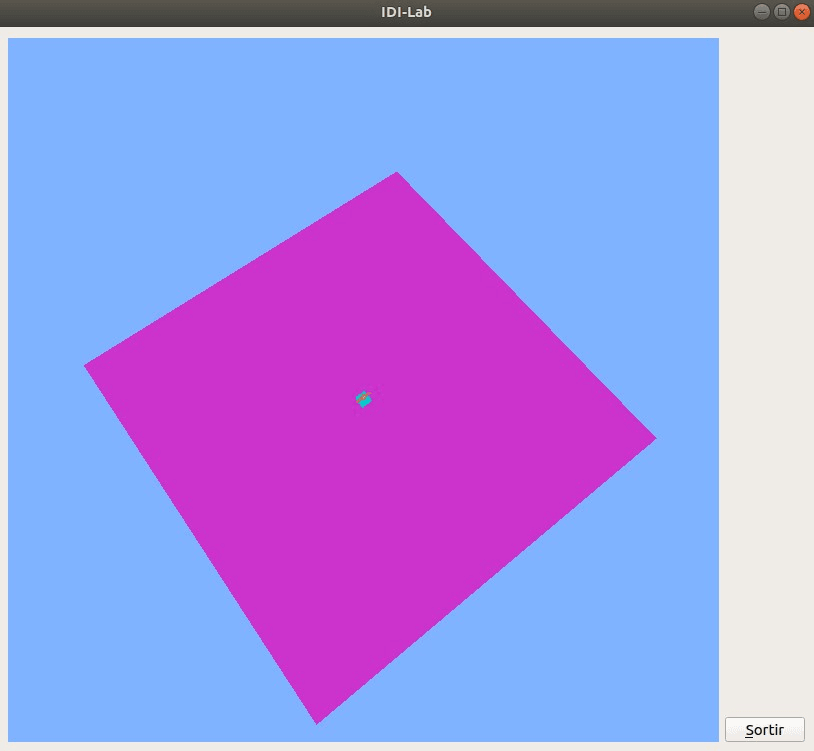Click the top-left corner of the blue viewport
Viewport: 814px width, 751px height.
(x=11, y=41)
